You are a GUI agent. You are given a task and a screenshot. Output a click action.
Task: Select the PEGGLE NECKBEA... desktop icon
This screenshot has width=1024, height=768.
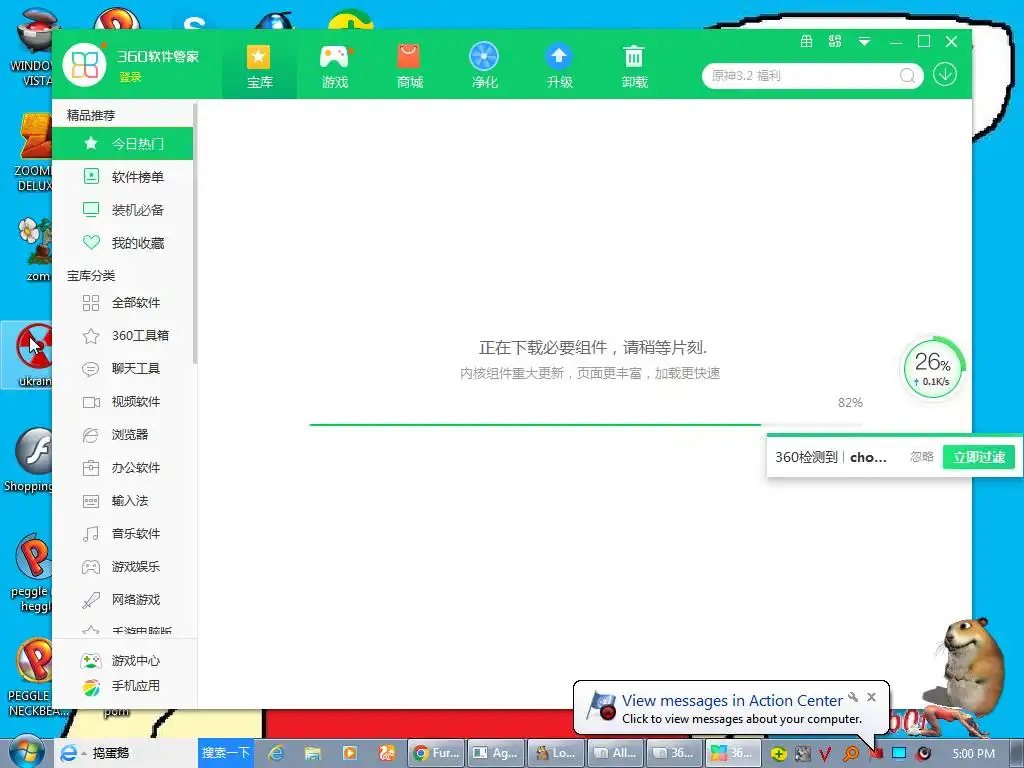pos(30,677)
